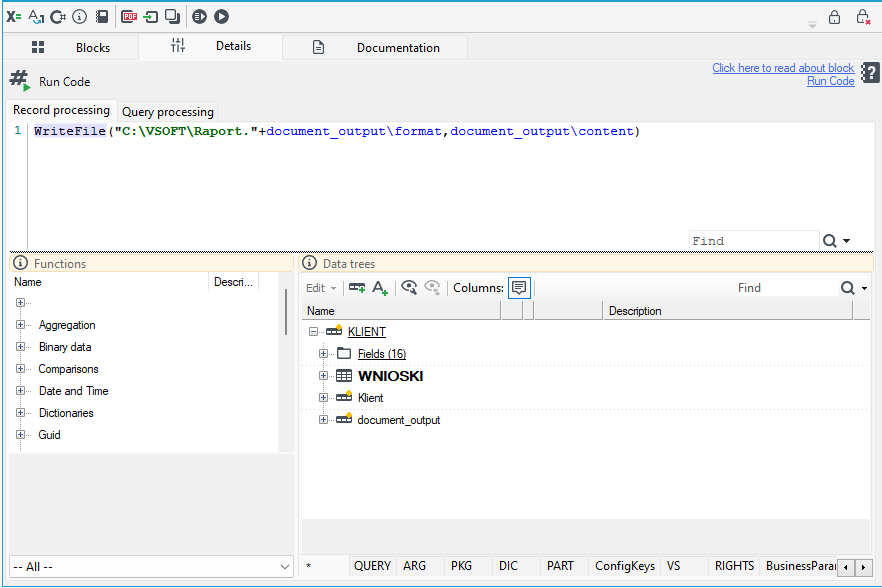Switch to the Blocks tab

71,47
